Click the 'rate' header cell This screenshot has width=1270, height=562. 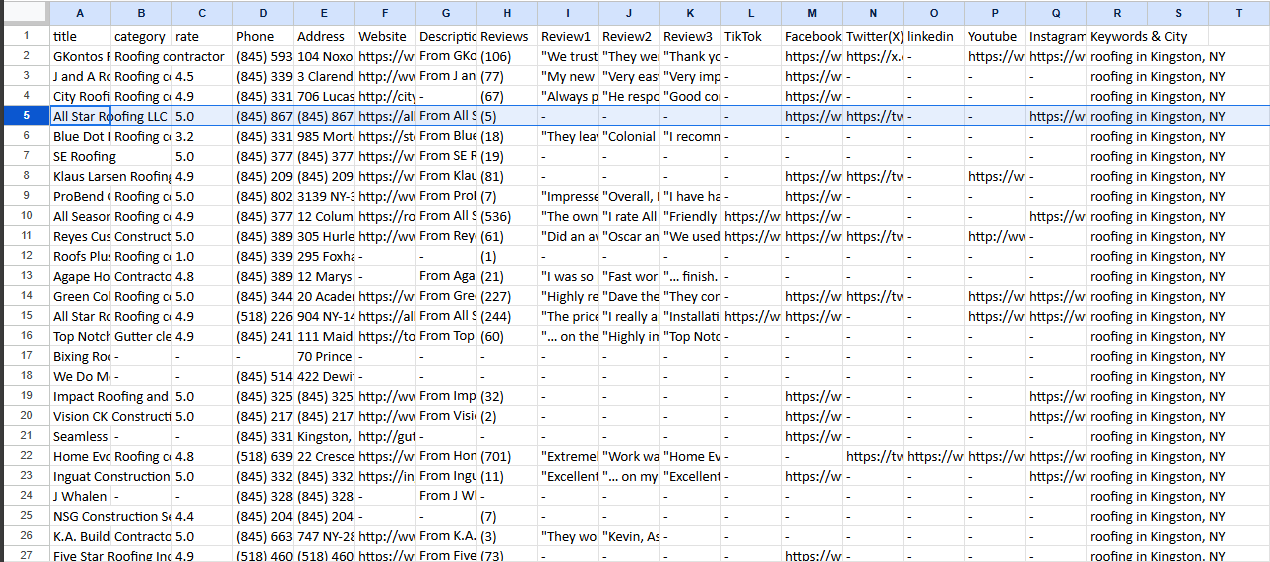(202, 36)
